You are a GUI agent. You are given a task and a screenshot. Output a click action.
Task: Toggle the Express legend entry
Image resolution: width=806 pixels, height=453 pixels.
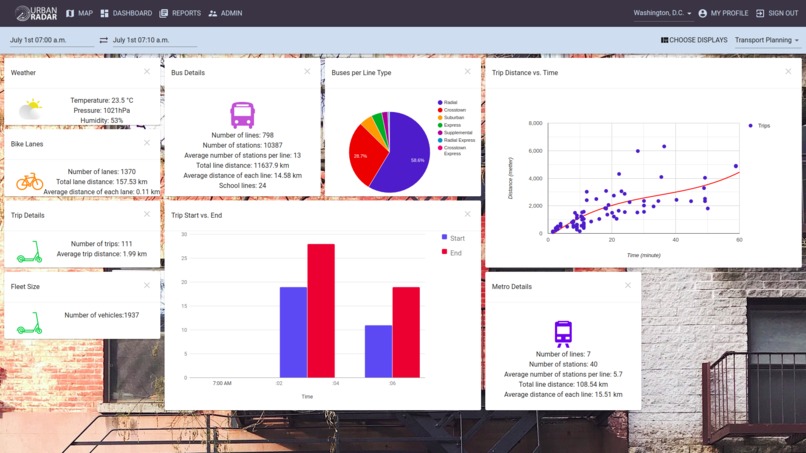(x=449, y=125)
